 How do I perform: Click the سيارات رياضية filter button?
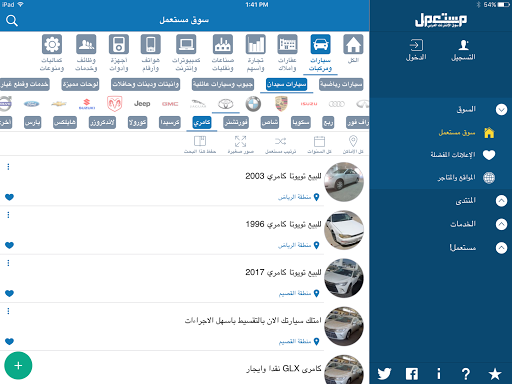341,84
